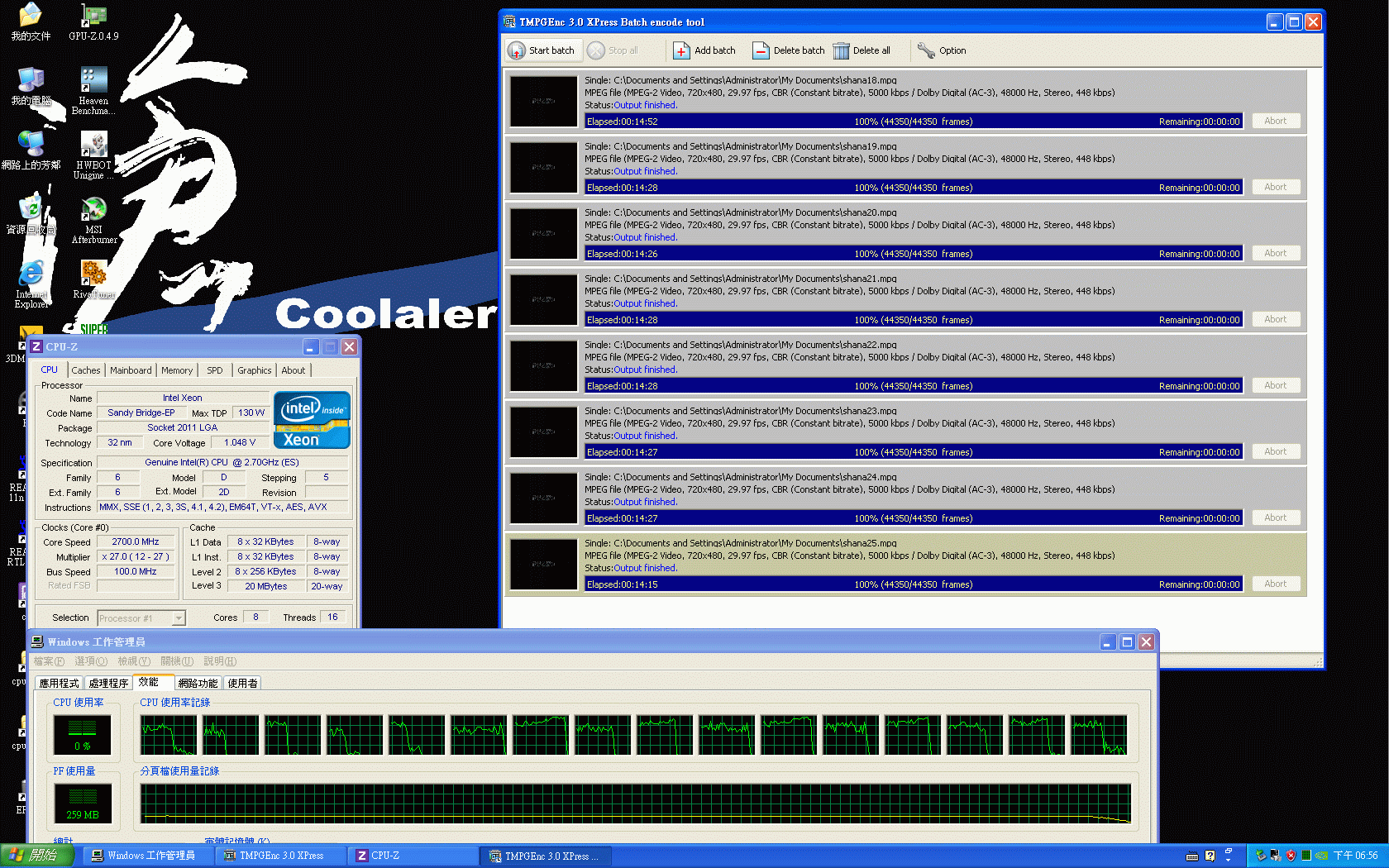Click the Delete batch minus icon
The image size is (1389, 868).
point(761,50)
